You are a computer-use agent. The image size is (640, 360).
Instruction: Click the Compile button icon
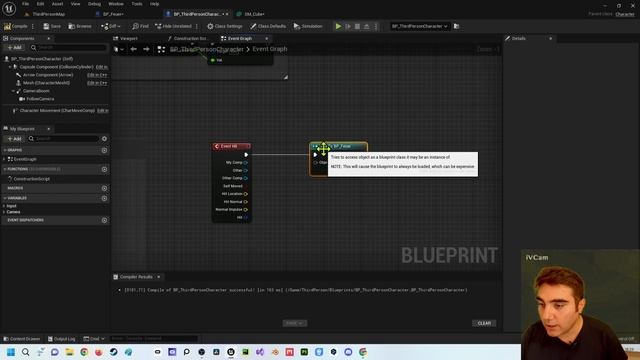click(x=7, y=26)
